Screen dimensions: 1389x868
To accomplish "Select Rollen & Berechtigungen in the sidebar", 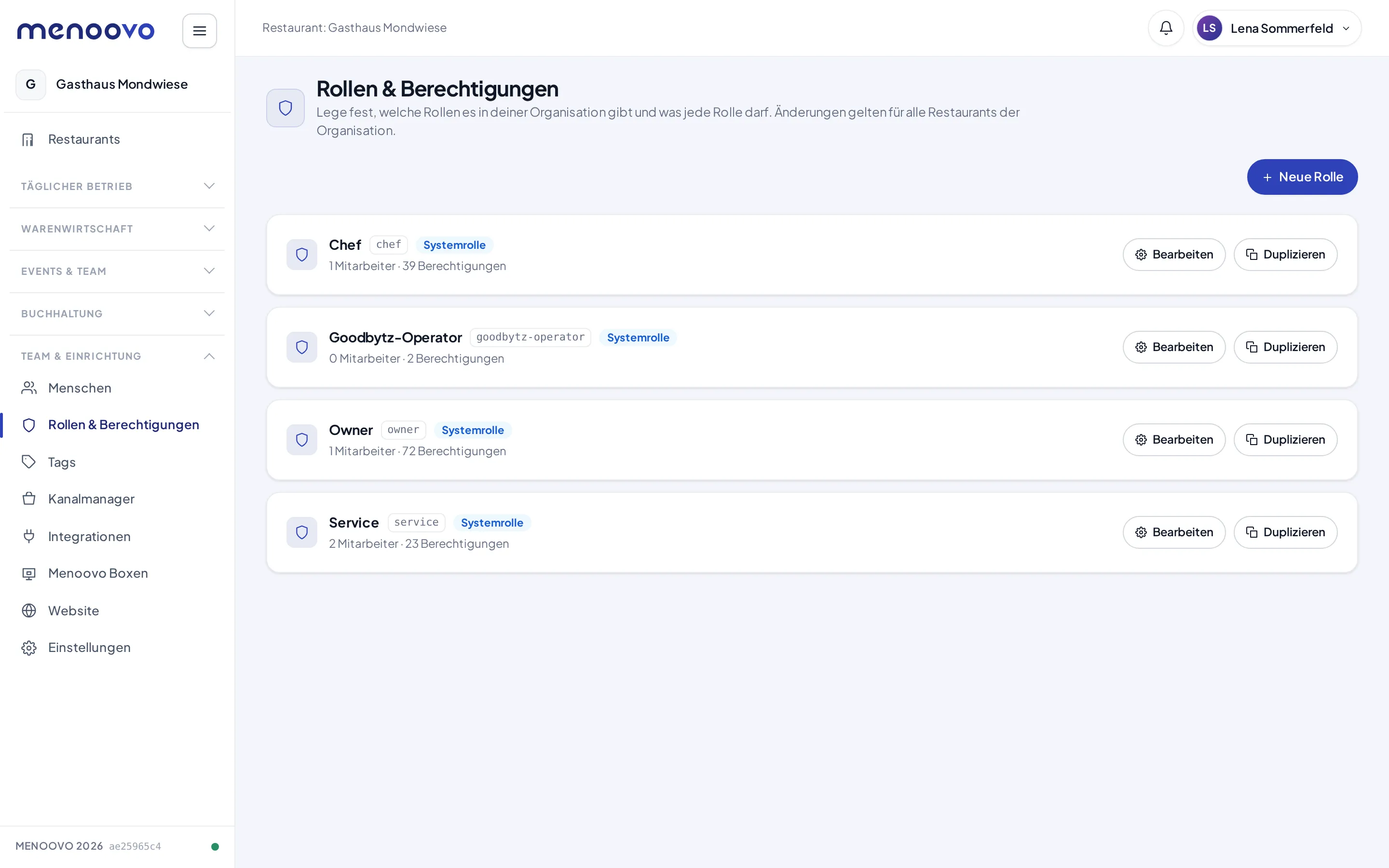I will (x=117, y=425).
